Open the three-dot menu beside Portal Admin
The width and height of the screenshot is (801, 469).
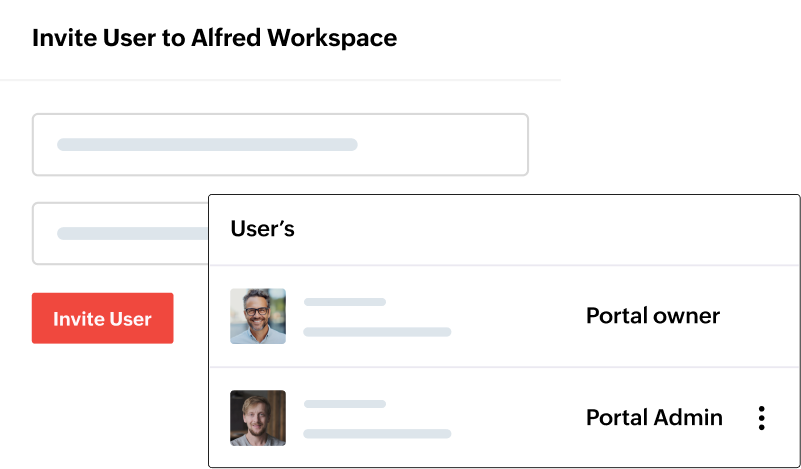(761, 418)
